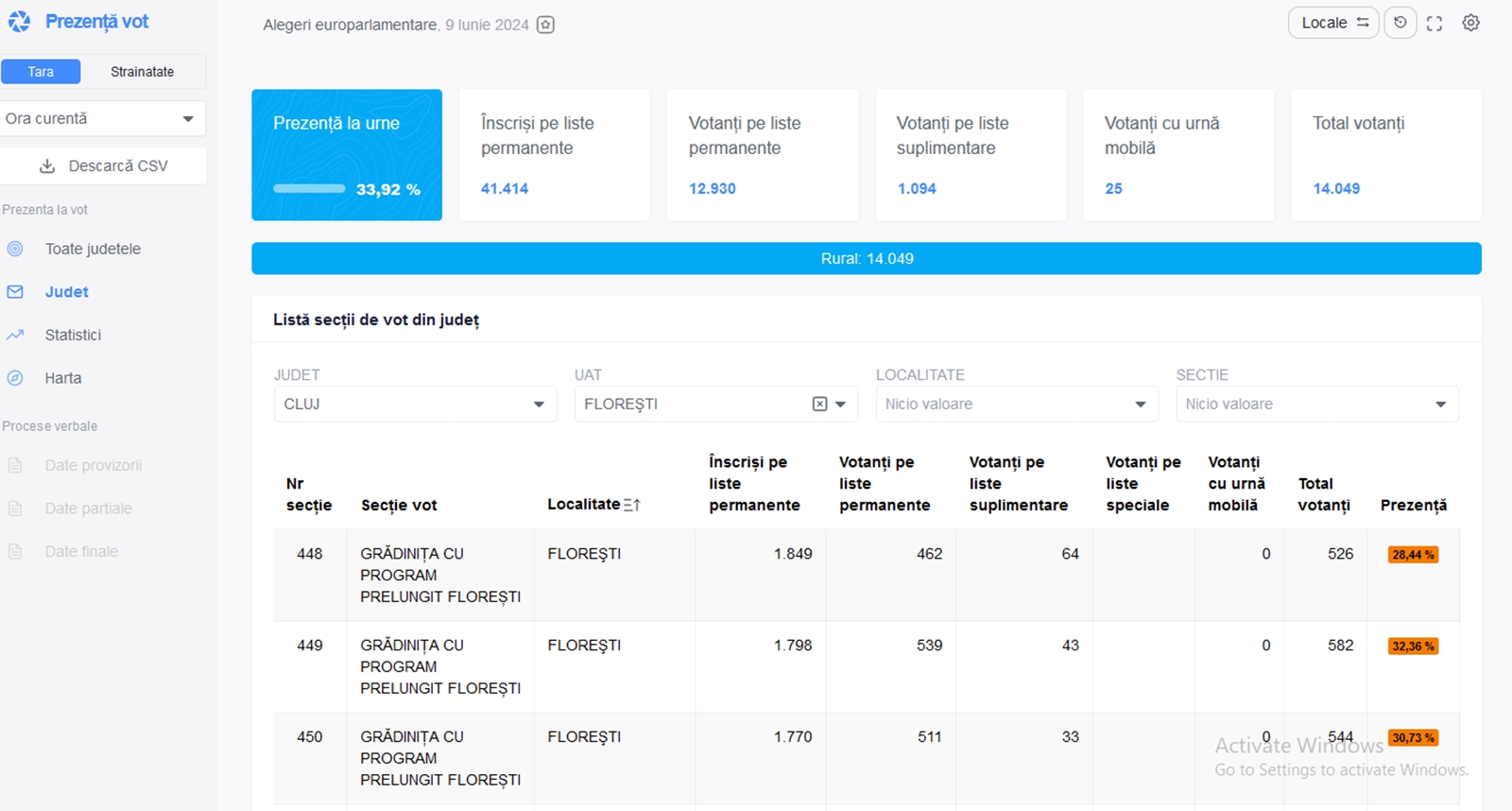The height and width of the screenshot is (811, 1512).
Task: Select the Judet menu item
Action: [66, 292]
